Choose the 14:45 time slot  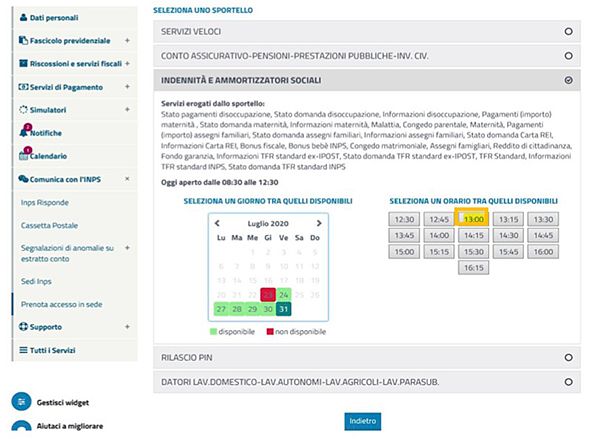tap(543, 235)
